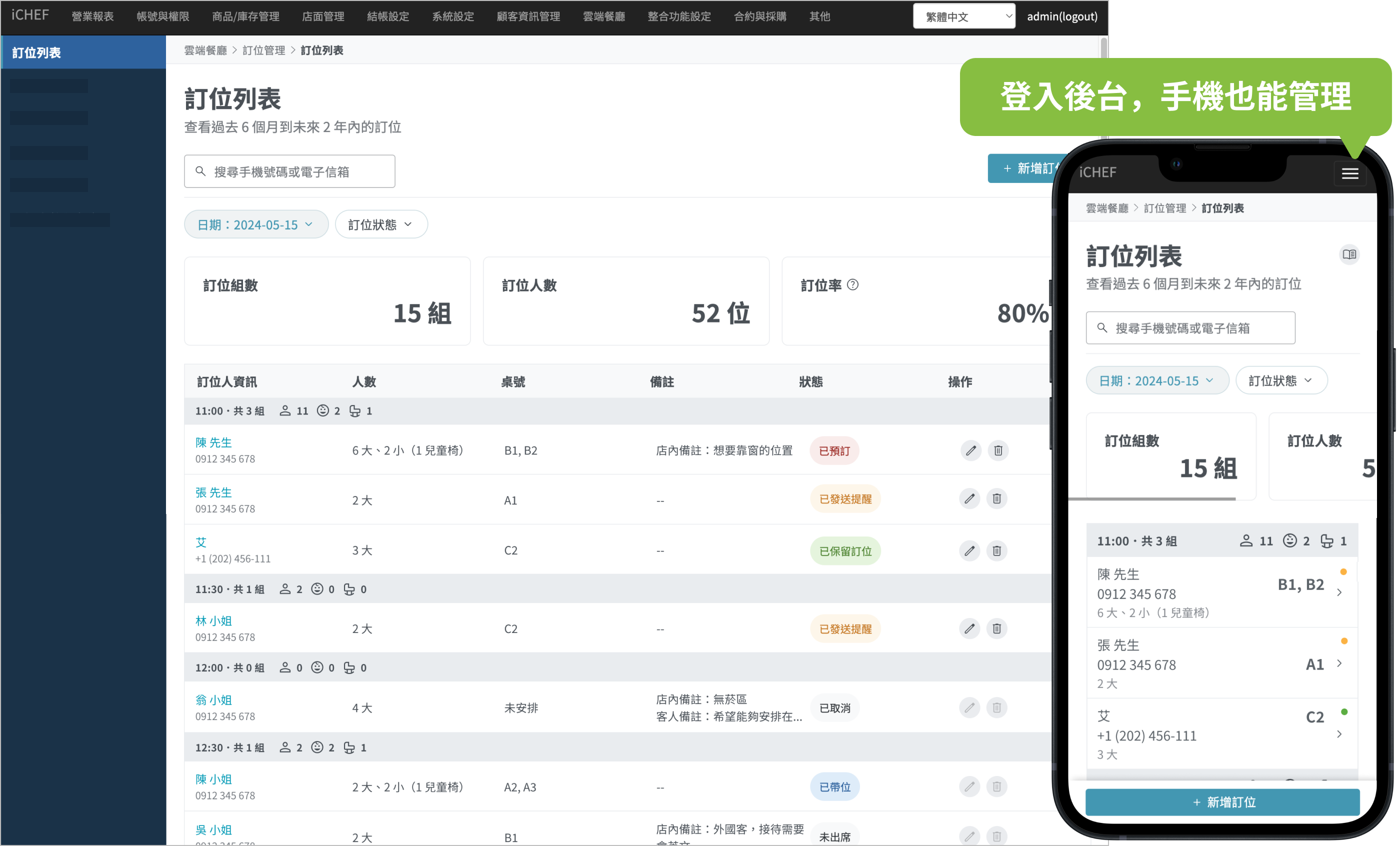
Task: Click edit pencil for 艾 reservation
Action: (969, 550)
